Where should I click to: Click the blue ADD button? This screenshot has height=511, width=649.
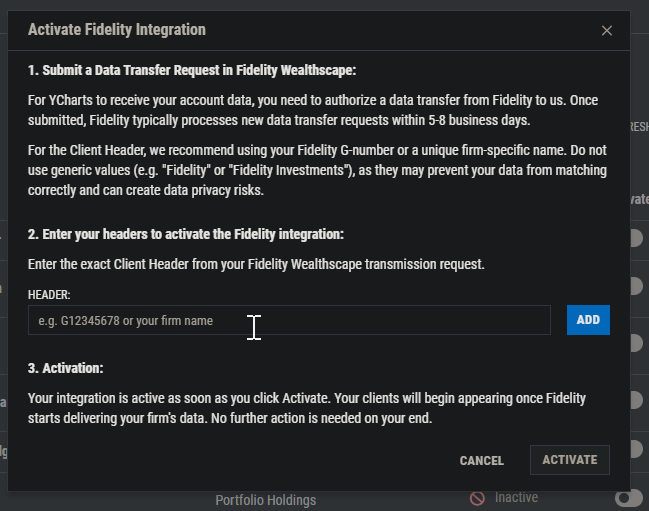coord(588,320)
